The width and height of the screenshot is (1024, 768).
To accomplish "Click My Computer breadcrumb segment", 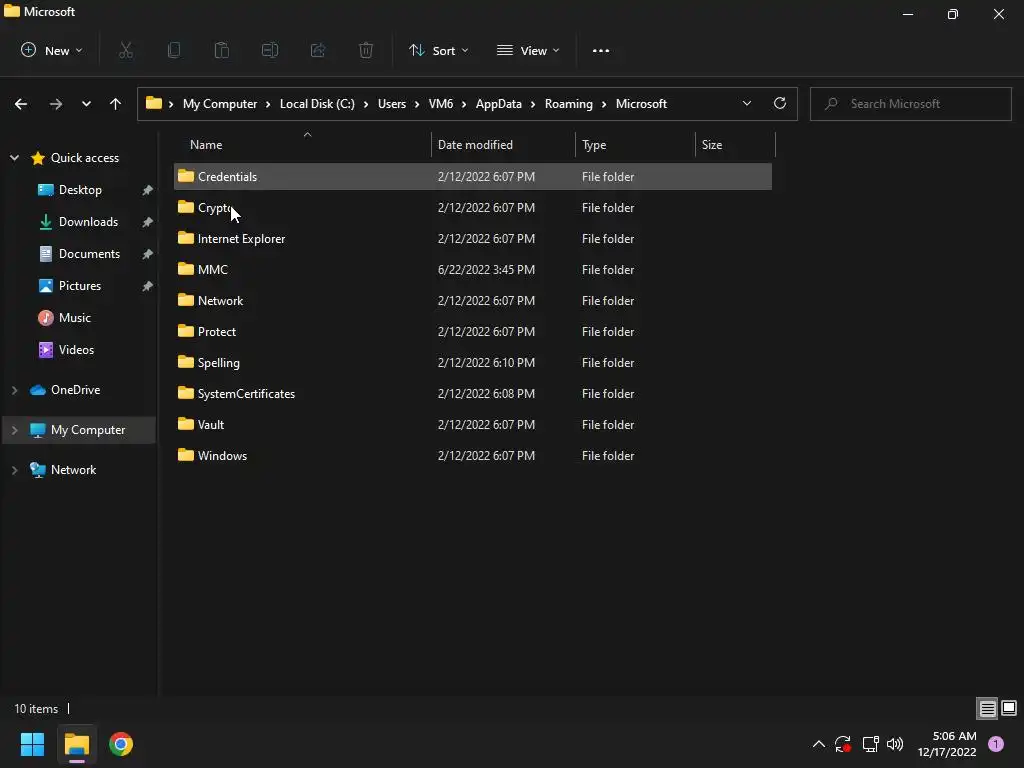I will click(x=220, y=104).
